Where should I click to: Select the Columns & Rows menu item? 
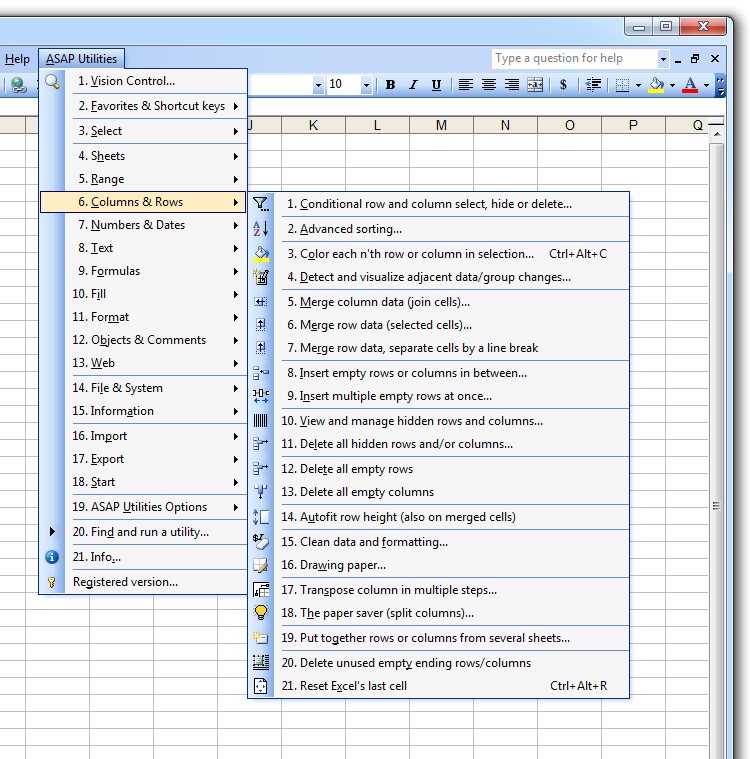tap(143, 202)
